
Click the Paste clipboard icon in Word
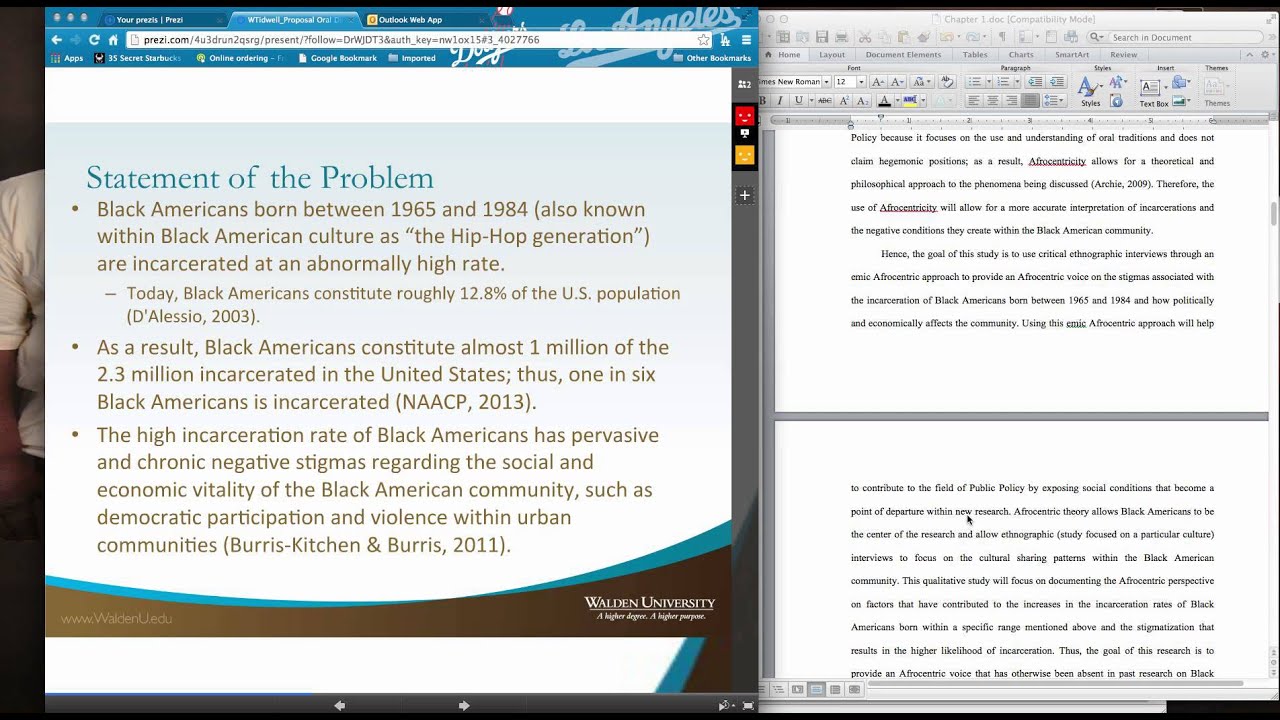pos(904,37)
